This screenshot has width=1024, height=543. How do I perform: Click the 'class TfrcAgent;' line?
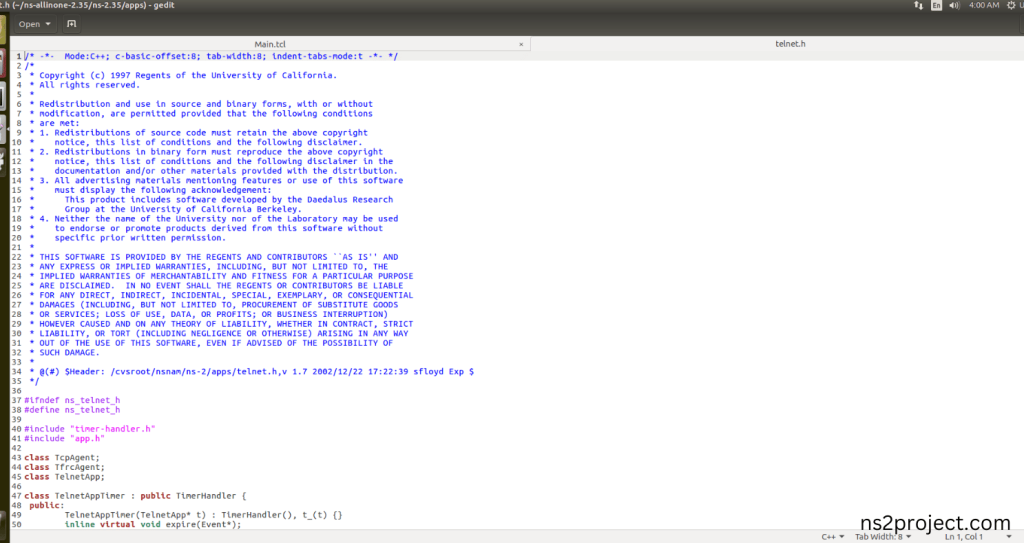click(65, 467)
